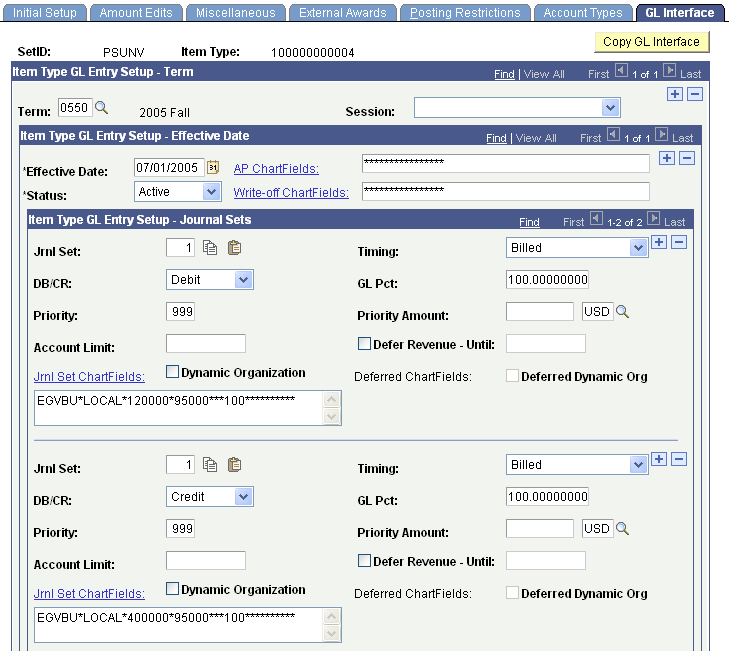Open the External Awards tab
The width and height of the screenshot is (729, 651).
(343, 13)
